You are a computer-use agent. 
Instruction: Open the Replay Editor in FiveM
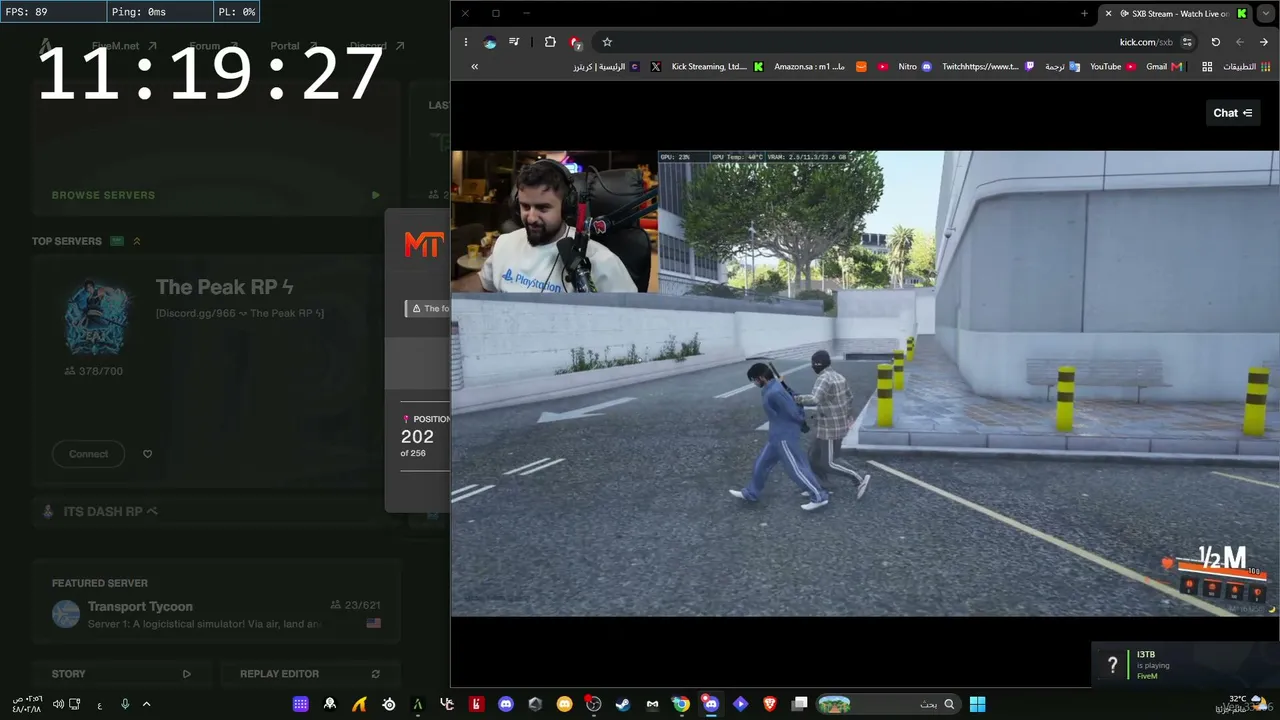coord(310,674)
